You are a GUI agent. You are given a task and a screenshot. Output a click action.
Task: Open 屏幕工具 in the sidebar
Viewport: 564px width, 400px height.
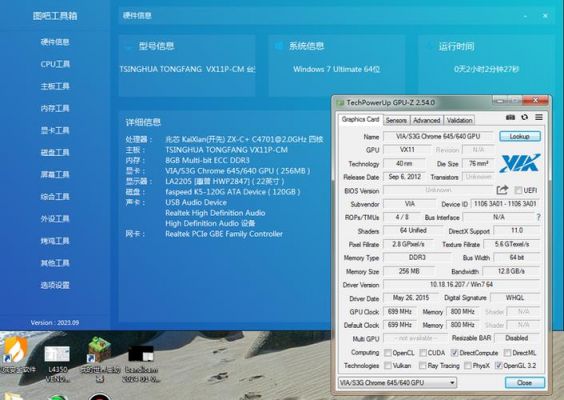click(x=55, y=175)
